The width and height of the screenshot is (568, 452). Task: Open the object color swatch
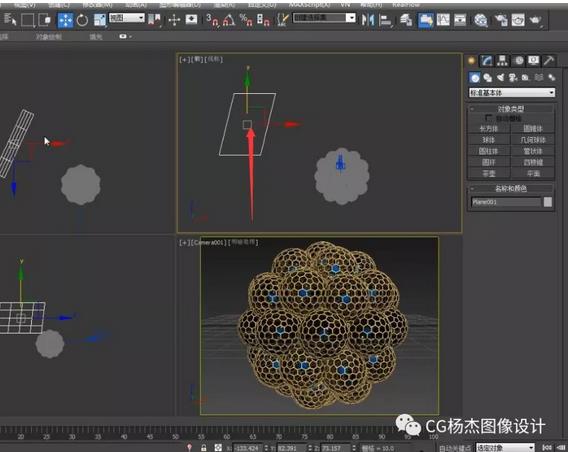tap(548, 202)
